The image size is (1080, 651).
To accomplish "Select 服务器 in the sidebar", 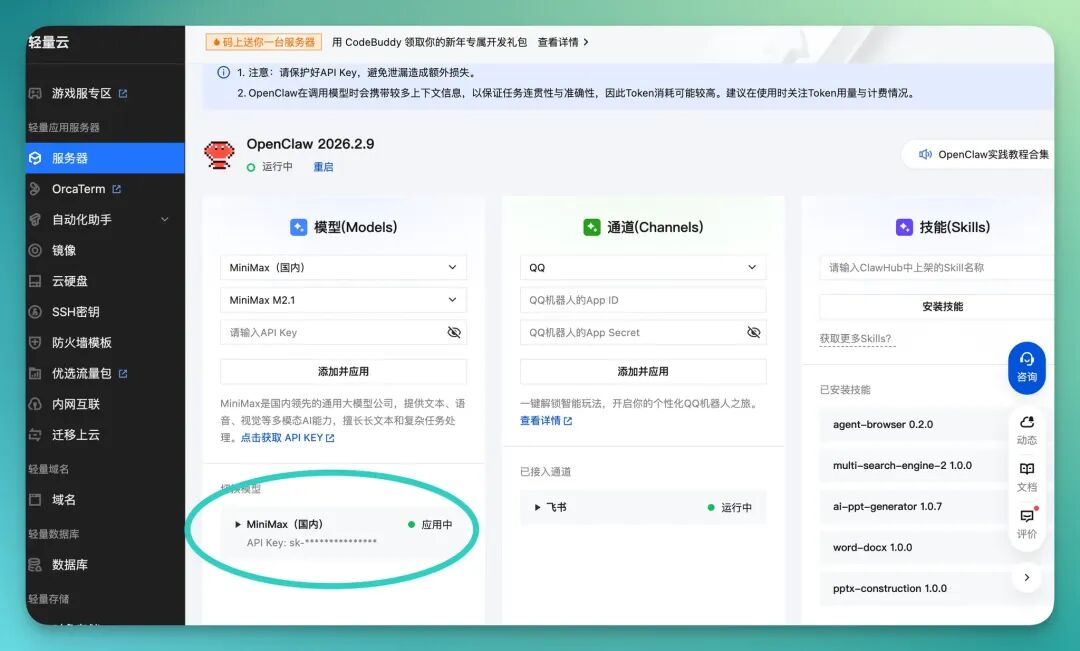I will (105, 158).
